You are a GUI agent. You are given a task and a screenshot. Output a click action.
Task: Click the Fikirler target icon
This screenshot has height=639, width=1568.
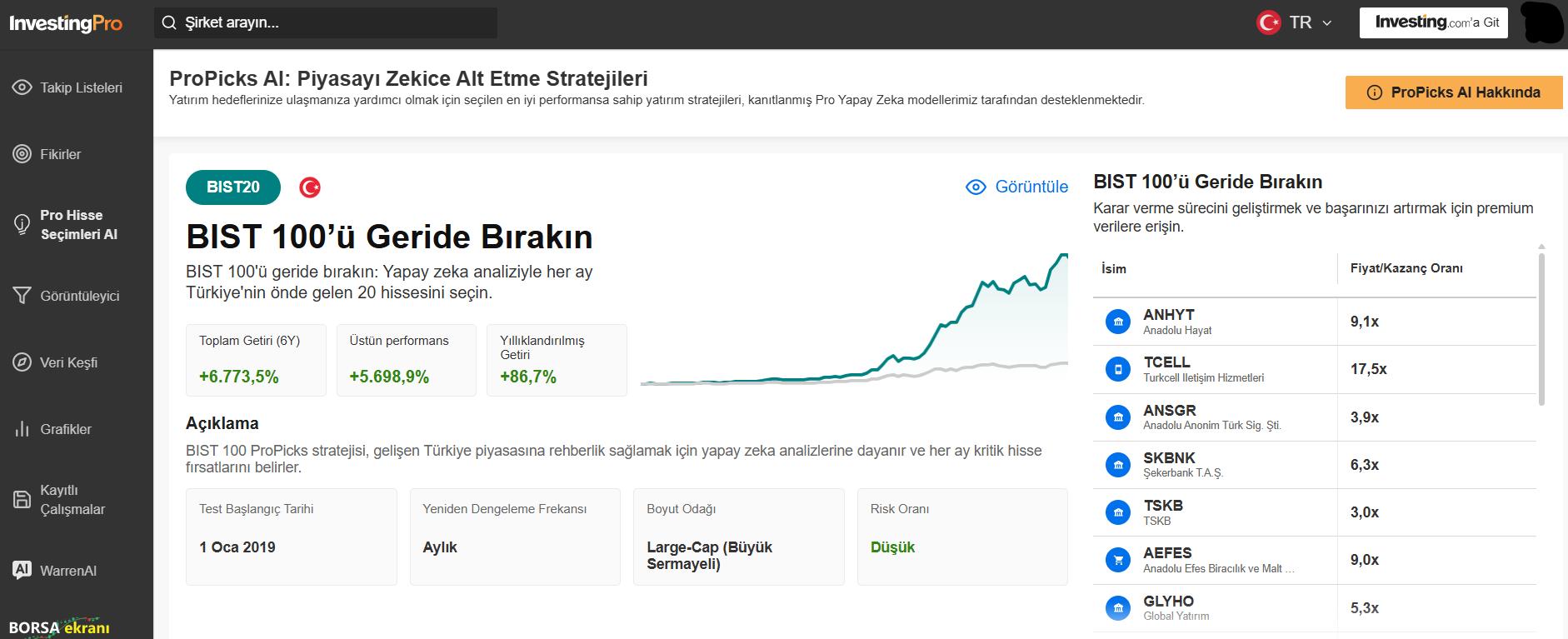coord(22,154)
